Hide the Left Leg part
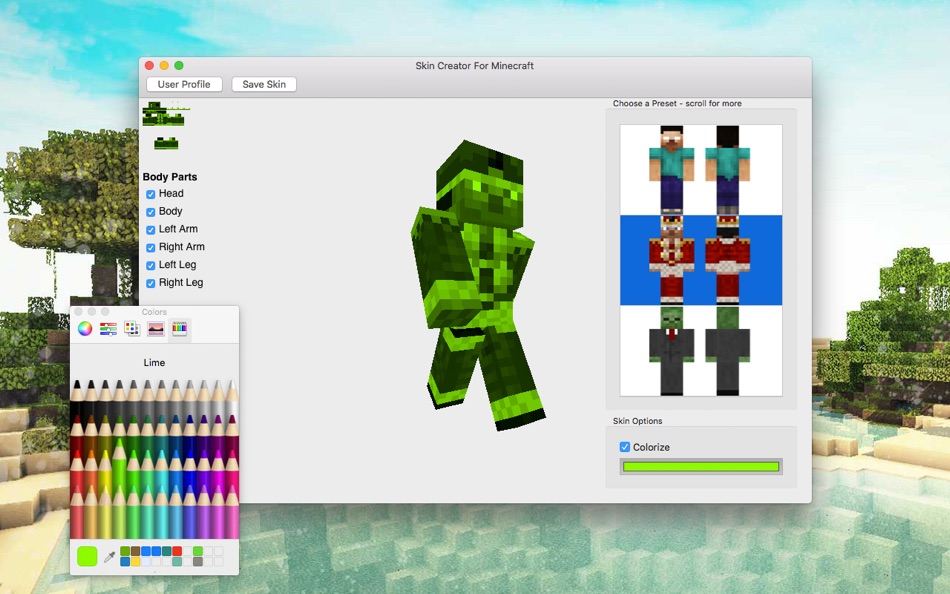Screen dimensions: 950x594 (x=151, y=265)
